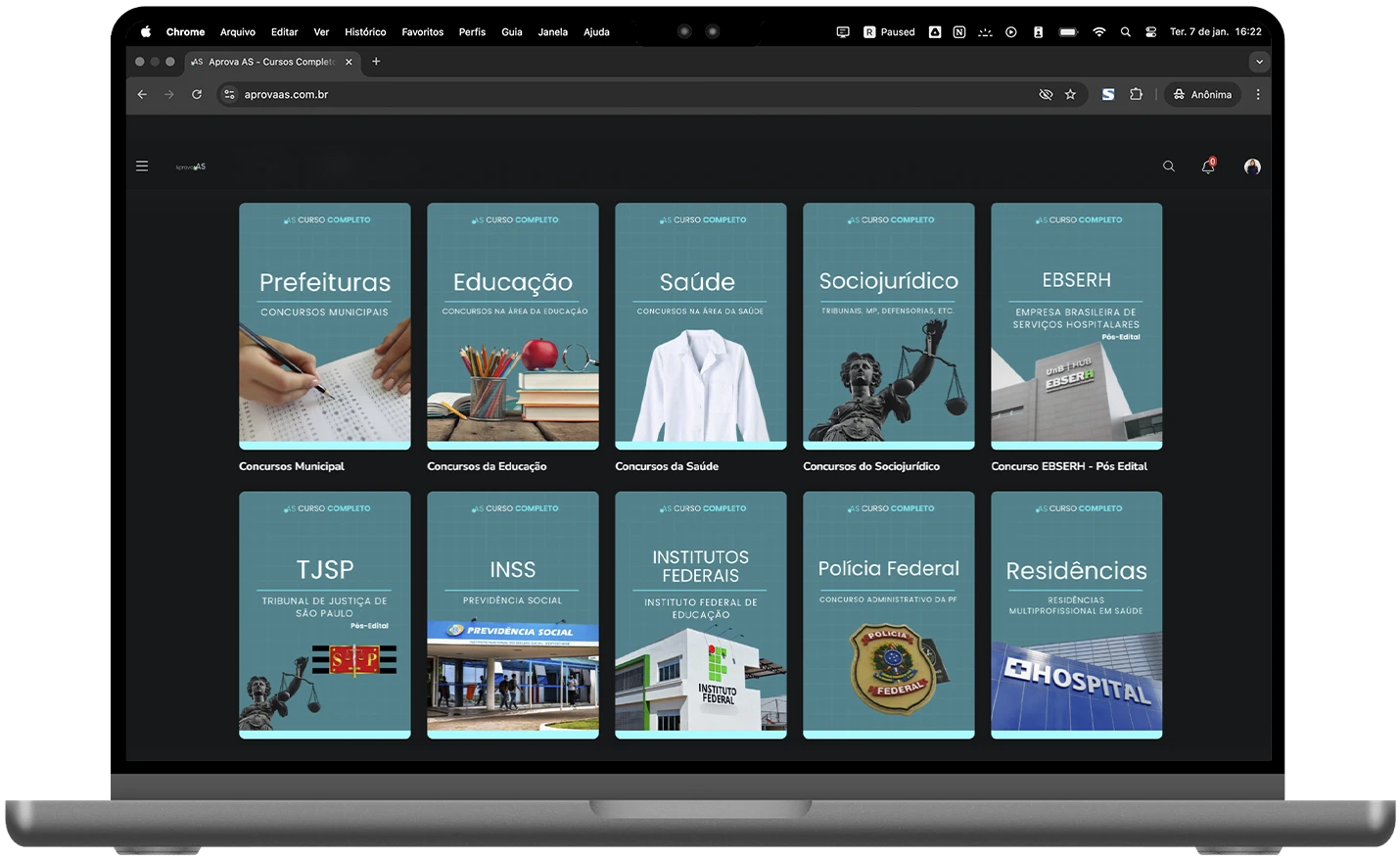Go forward in the browser
This screenshot has height=860, width=1400.
tap(169, 95)
